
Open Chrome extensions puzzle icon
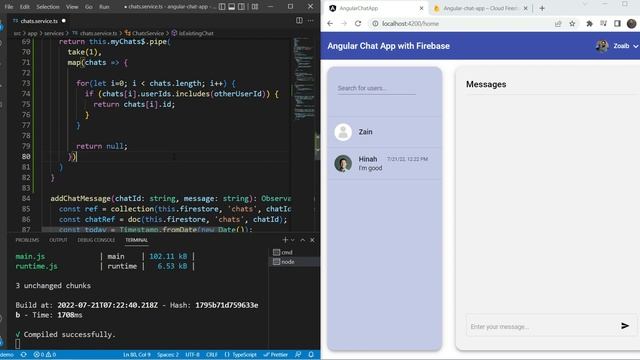pyautogui.click(x=589, y=24)
